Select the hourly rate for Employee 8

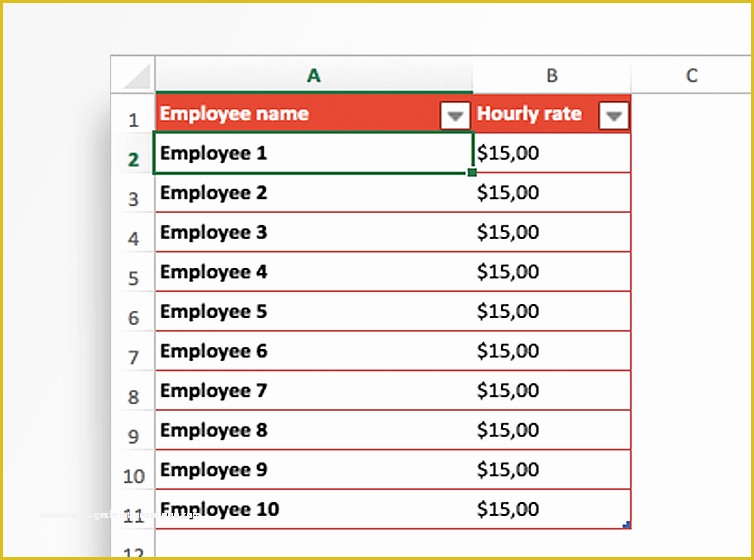[x=552, y=430]
